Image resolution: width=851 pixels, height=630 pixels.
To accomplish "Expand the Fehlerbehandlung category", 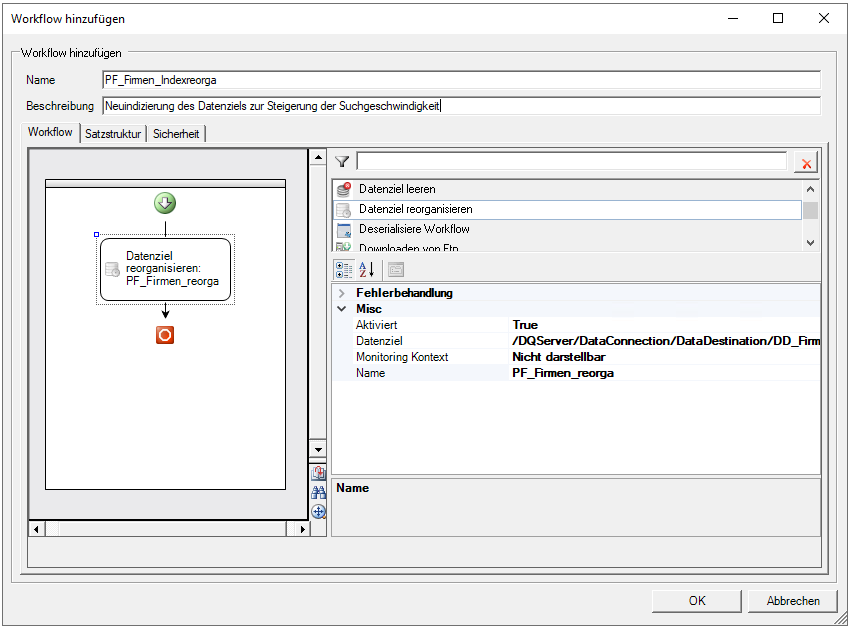I will tap(342, 293).
